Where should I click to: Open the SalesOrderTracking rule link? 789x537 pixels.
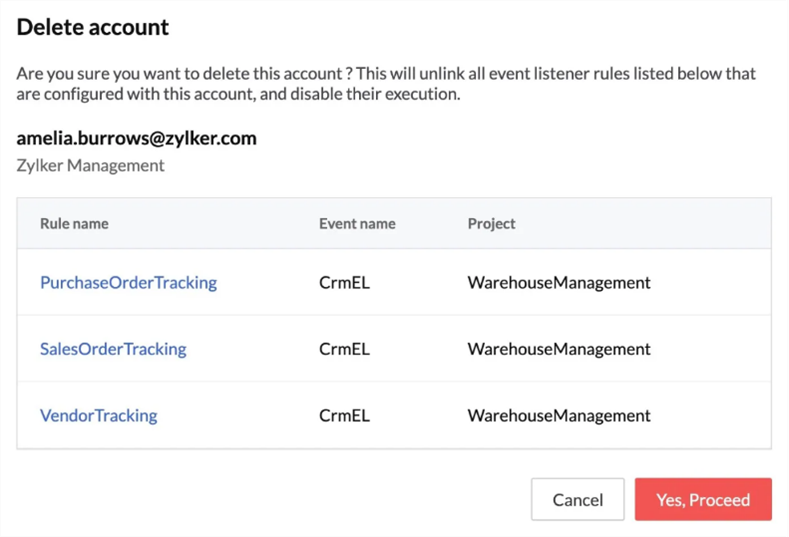click(x=113, y=349)
